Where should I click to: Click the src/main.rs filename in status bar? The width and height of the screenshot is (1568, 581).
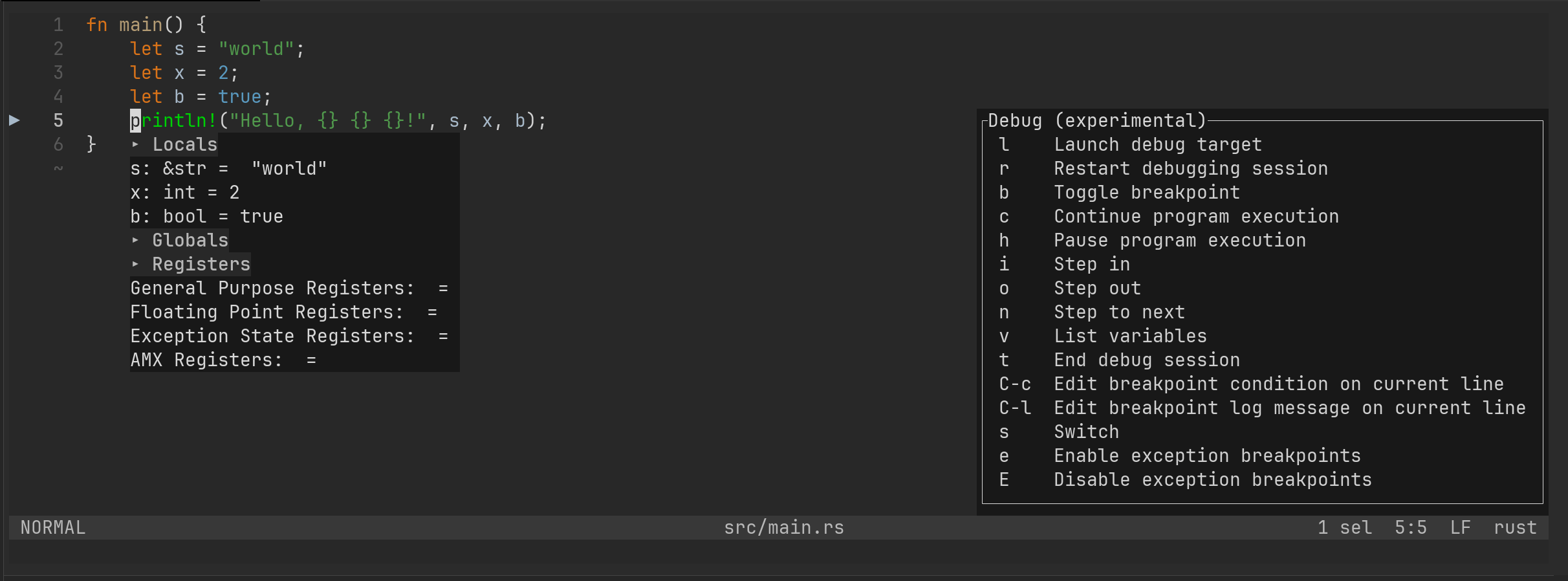coord(784,527)
